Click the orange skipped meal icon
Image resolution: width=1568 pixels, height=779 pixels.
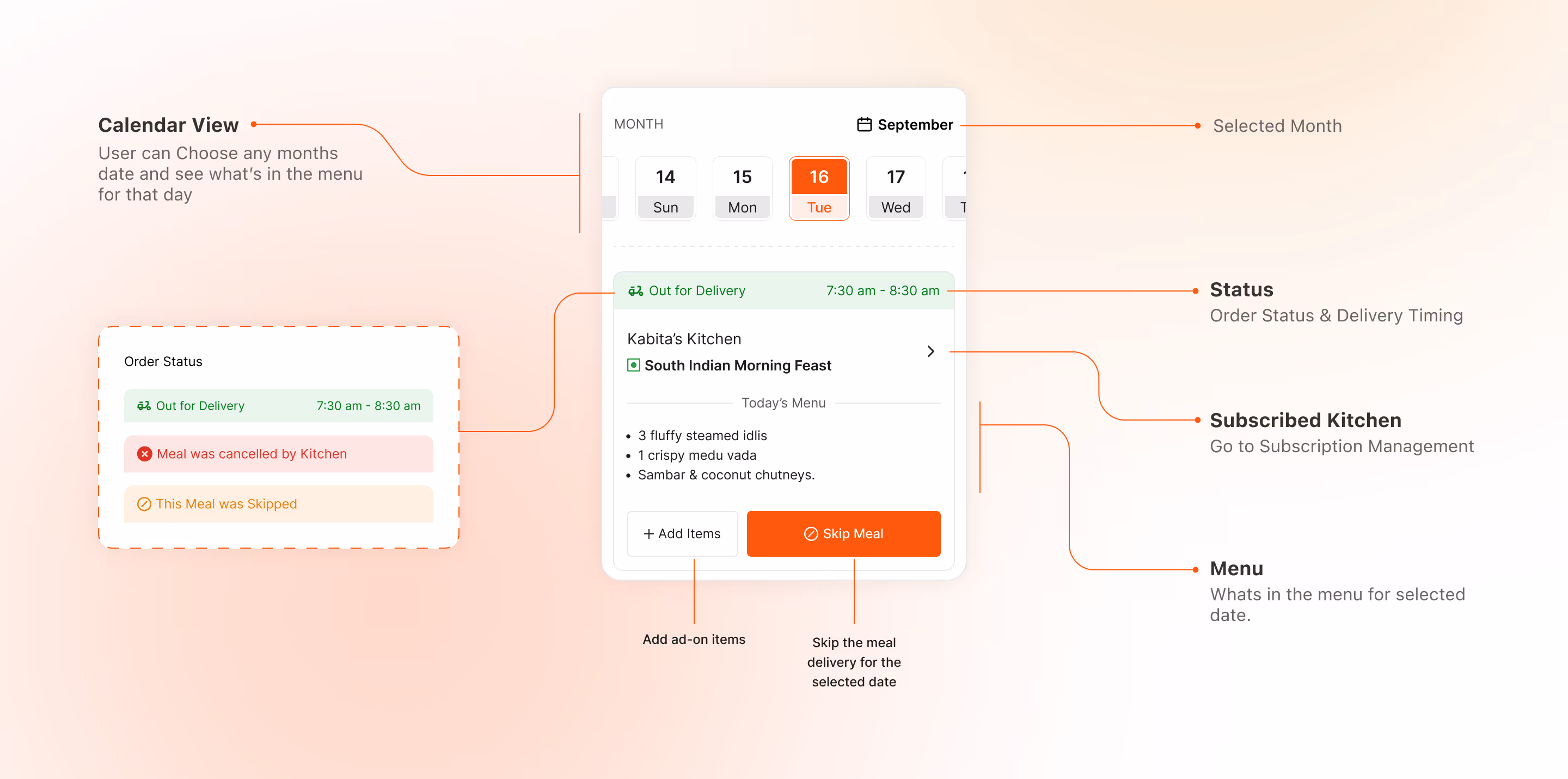[144, 504]
